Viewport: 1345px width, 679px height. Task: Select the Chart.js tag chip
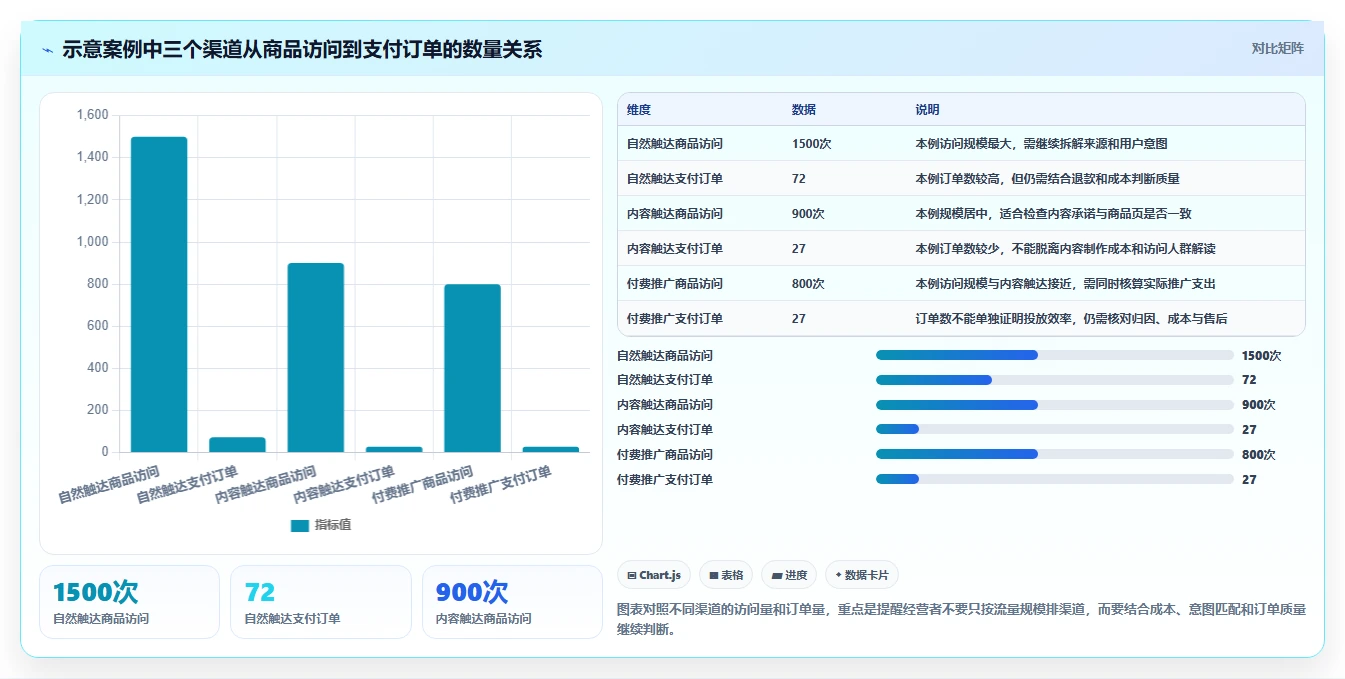point(654,575)
